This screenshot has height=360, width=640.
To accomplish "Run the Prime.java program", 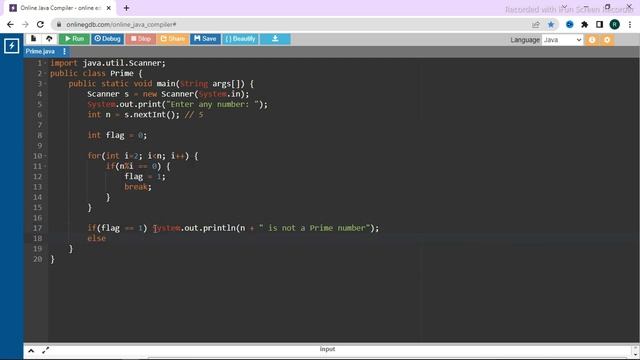I will (x=74, y=39).
